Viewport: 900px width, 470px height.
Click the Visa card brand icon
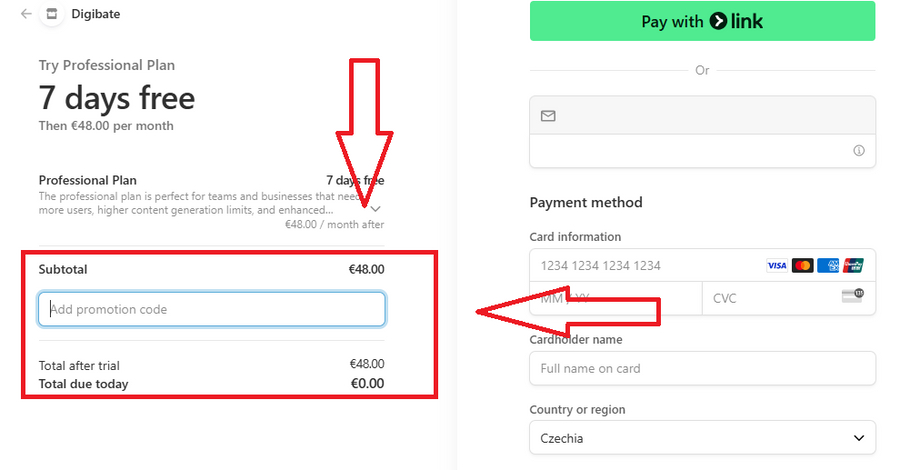(x=776, y=266)
